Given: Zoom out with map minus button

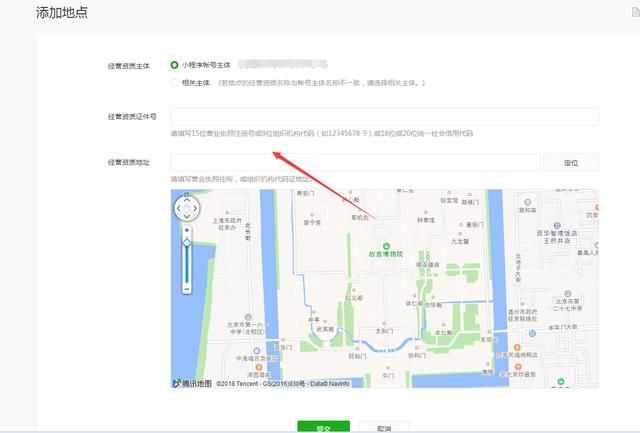Looking at the screenshot, I should pyautogui.click(x=187, y=289).
